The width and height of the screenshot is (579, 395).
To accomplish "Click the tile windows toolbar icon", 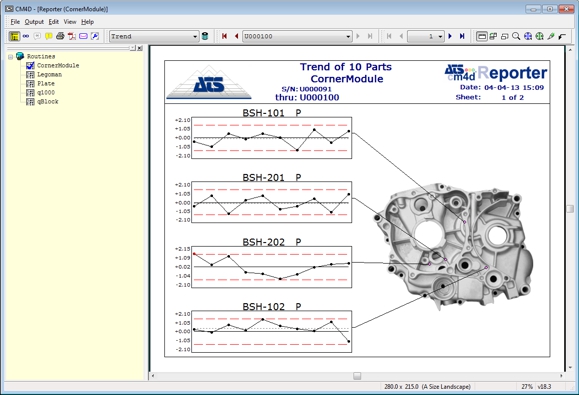I will coord(493,36).
